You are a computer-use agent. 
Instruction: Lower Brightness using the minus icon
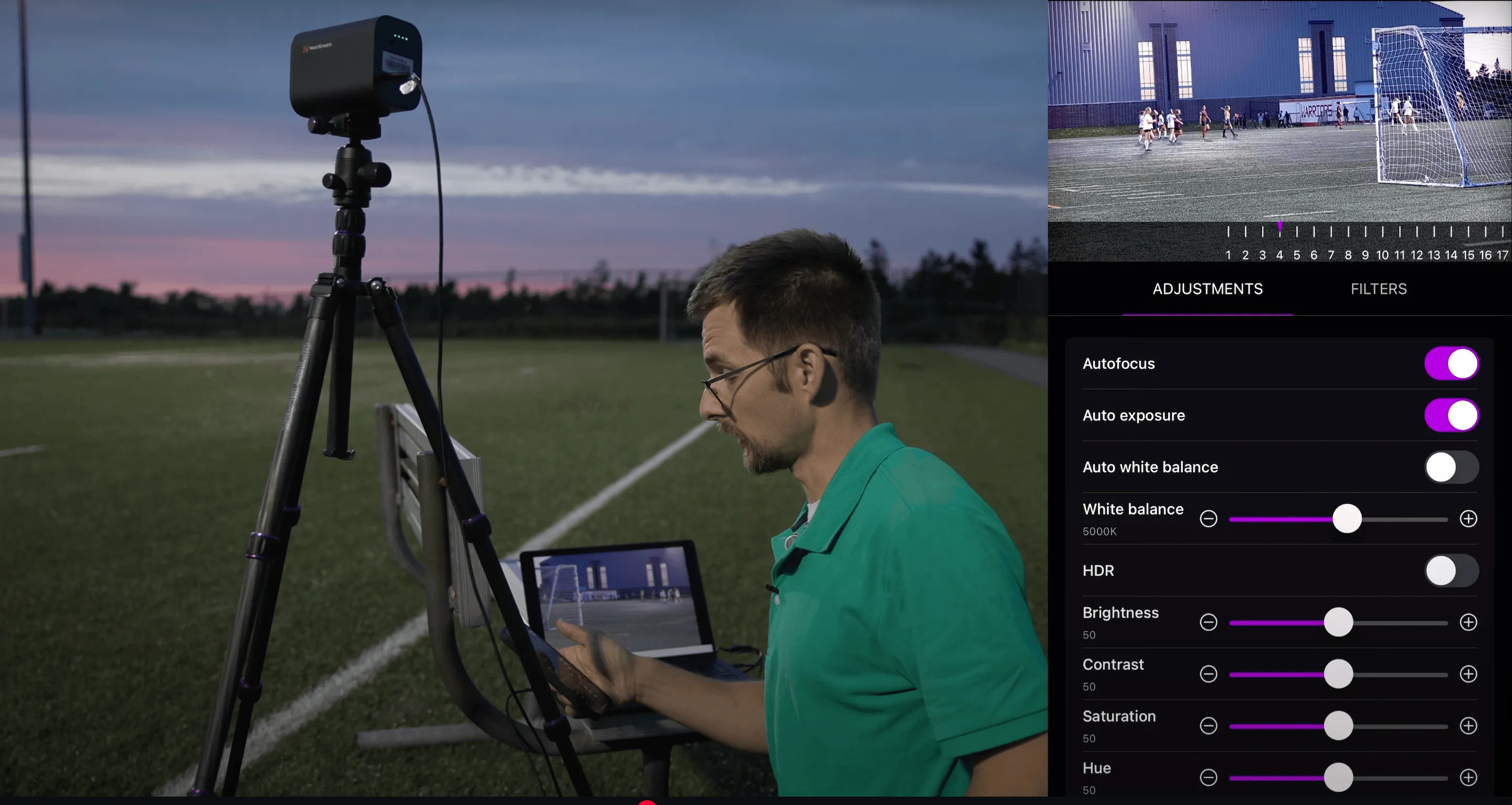[x=1209, y=622]
